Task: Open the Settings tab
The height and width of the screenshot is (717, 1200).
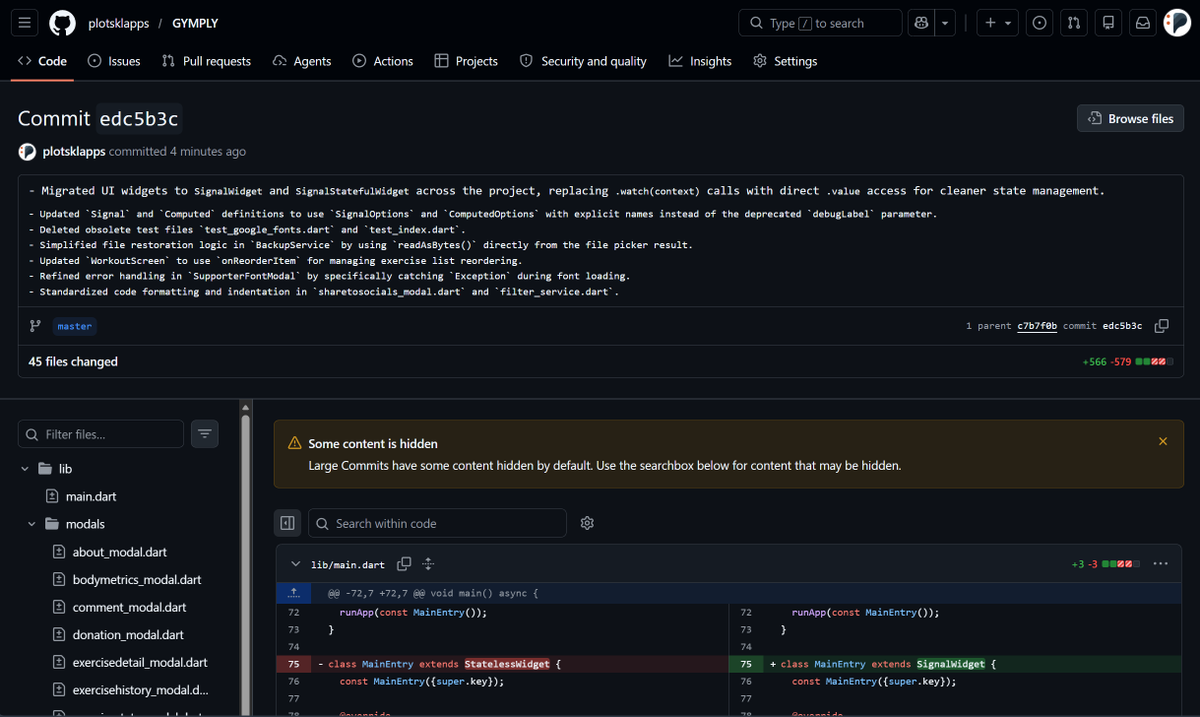Action: (785, 61)
